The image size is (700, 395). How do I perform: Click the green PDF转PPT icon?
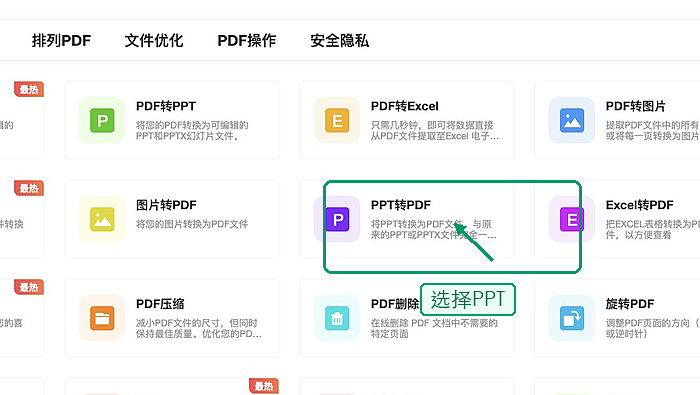point(102,121)
